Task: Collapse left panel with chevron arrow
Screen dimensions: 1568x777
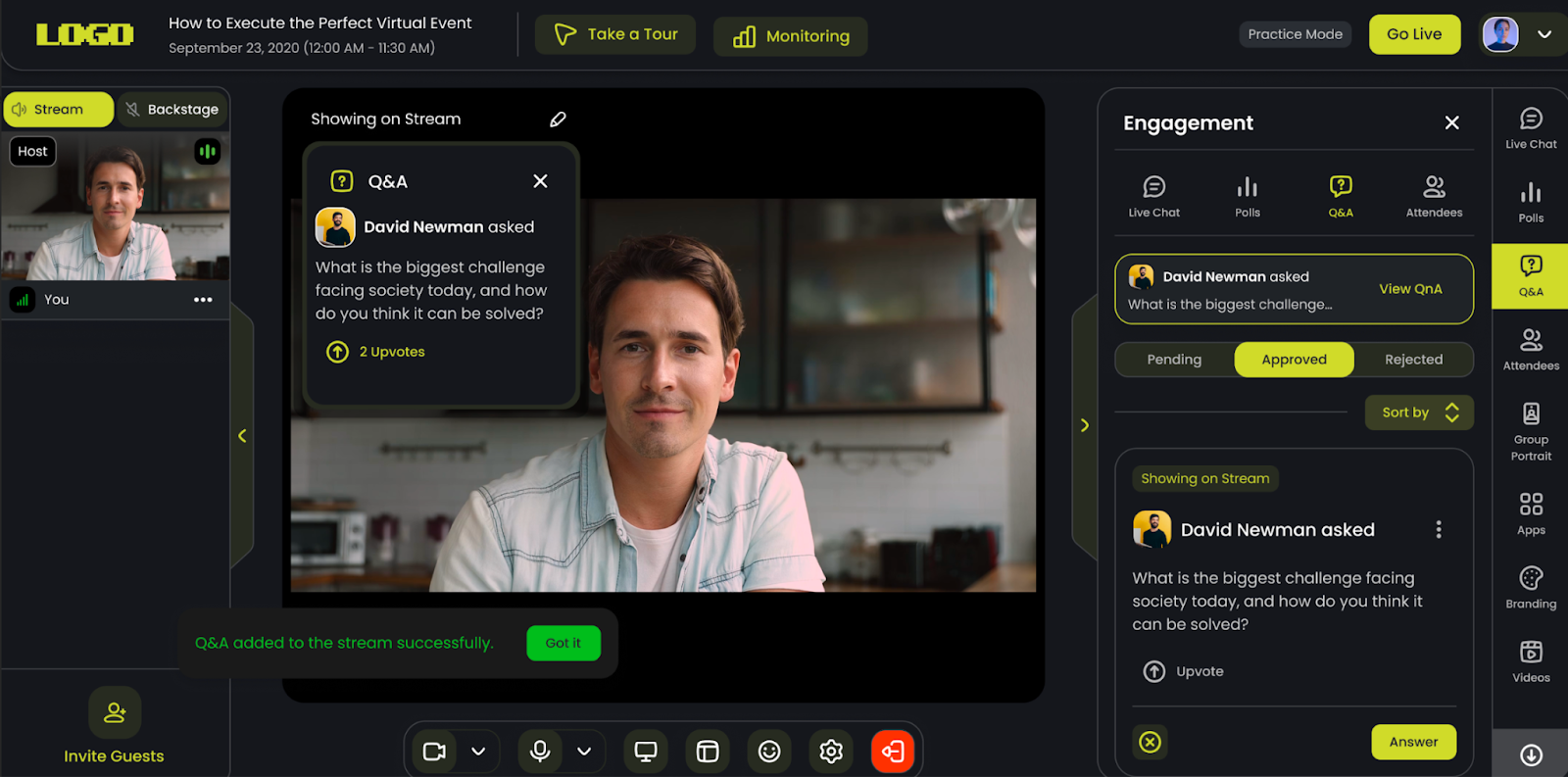Action: tap(242, 436)
